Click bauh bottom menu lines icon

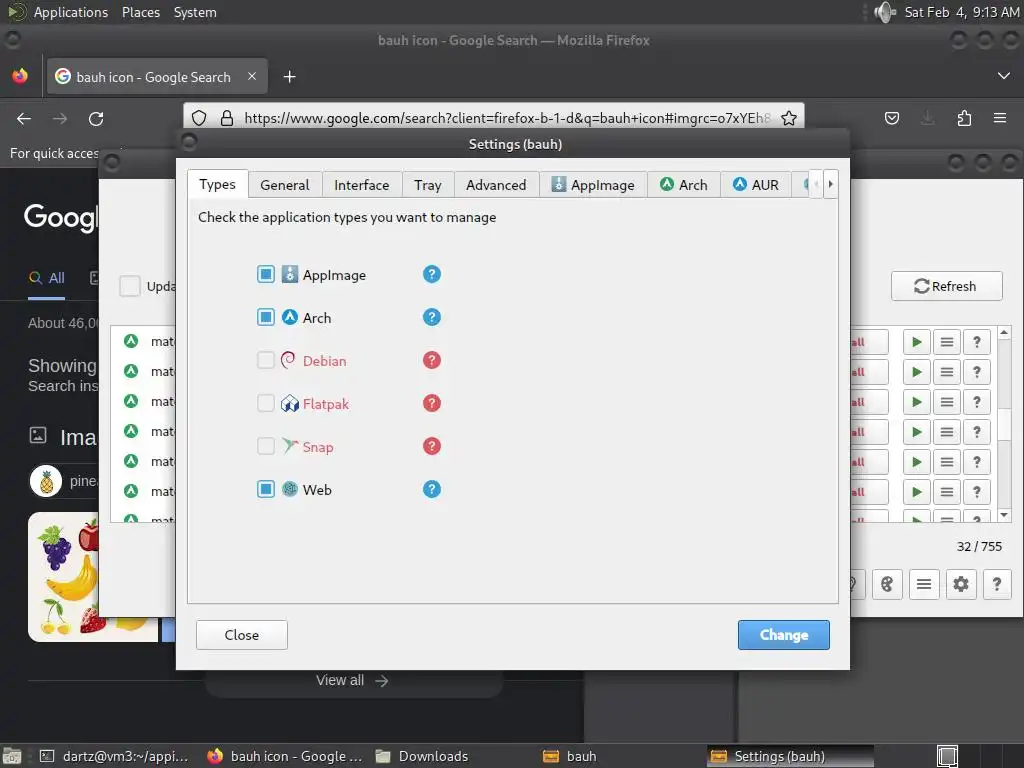pos(923,584)
